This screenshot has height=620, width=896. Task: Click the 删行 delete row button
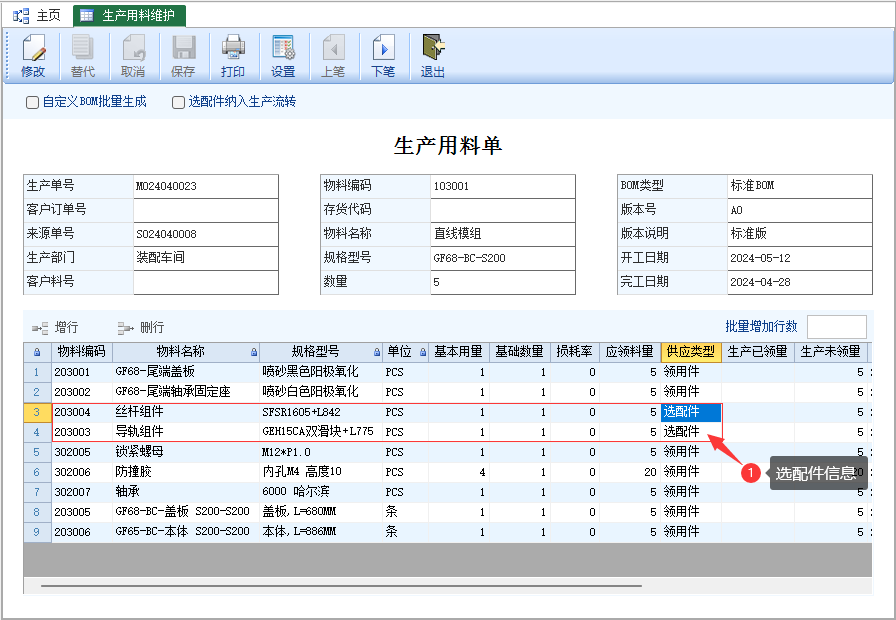[x=141, y=327]
